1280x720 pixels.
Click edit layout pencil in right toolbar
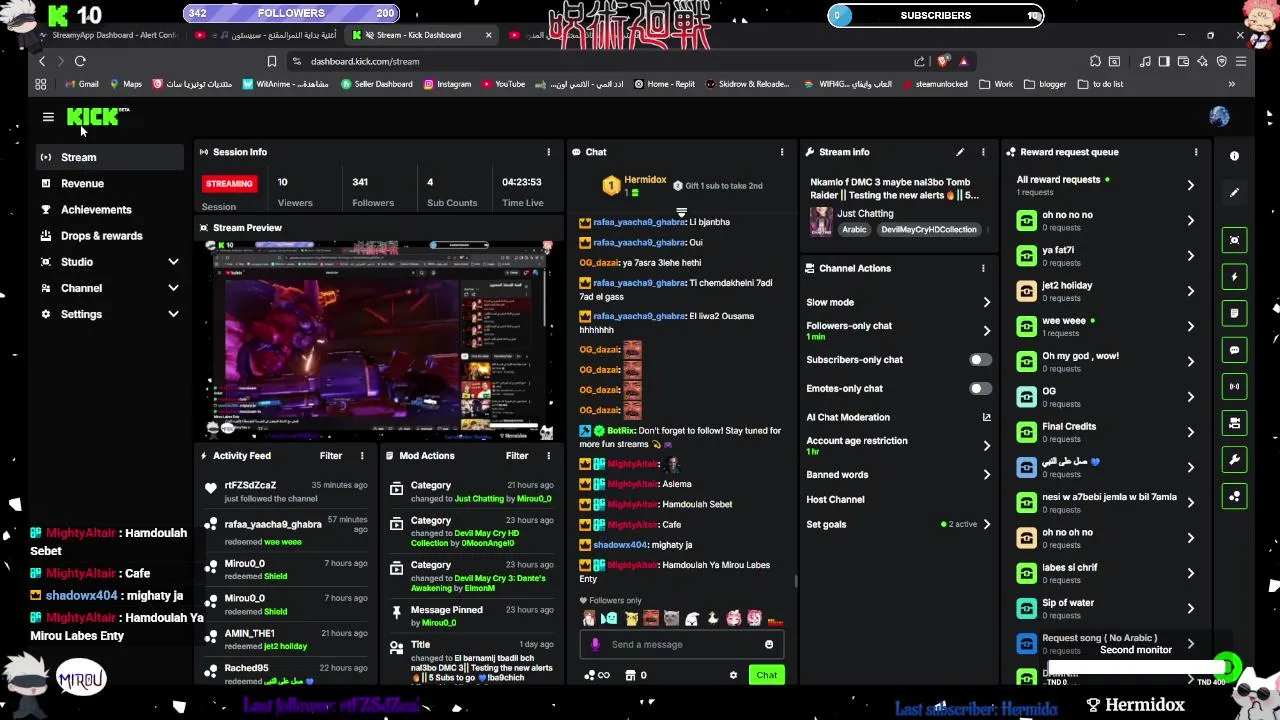1234,192
